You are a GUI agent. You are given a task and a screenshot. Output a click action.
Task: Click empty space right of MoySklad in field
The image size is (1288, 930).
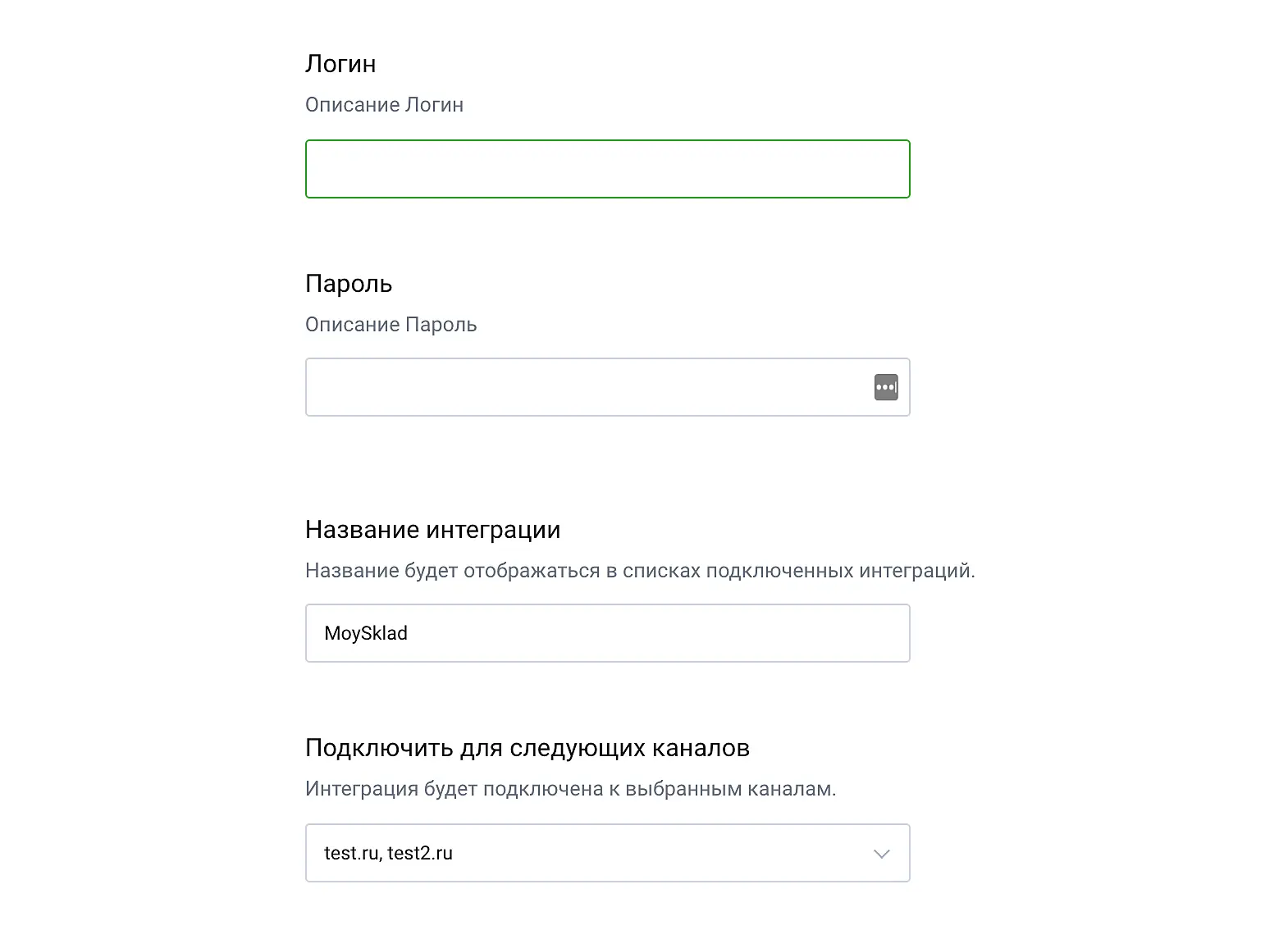656,633
